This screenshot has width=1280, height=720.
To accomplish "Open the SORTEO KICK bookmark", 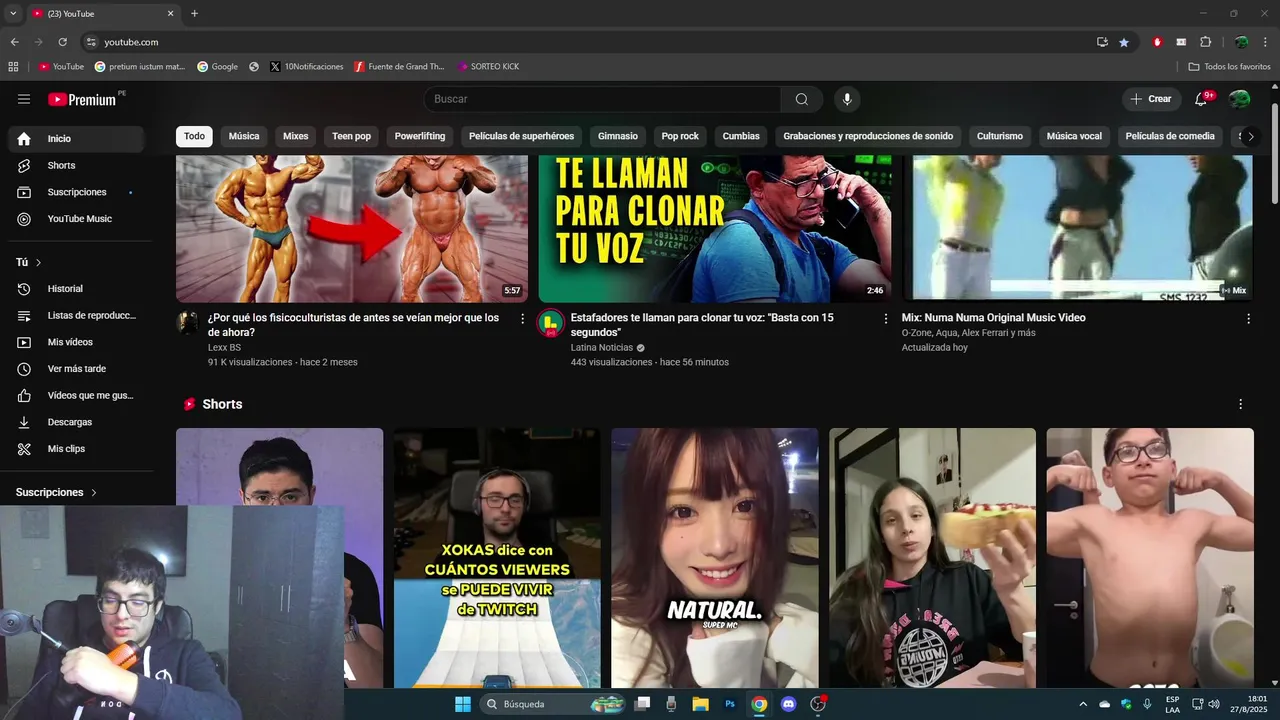I will tap(488, 67).
